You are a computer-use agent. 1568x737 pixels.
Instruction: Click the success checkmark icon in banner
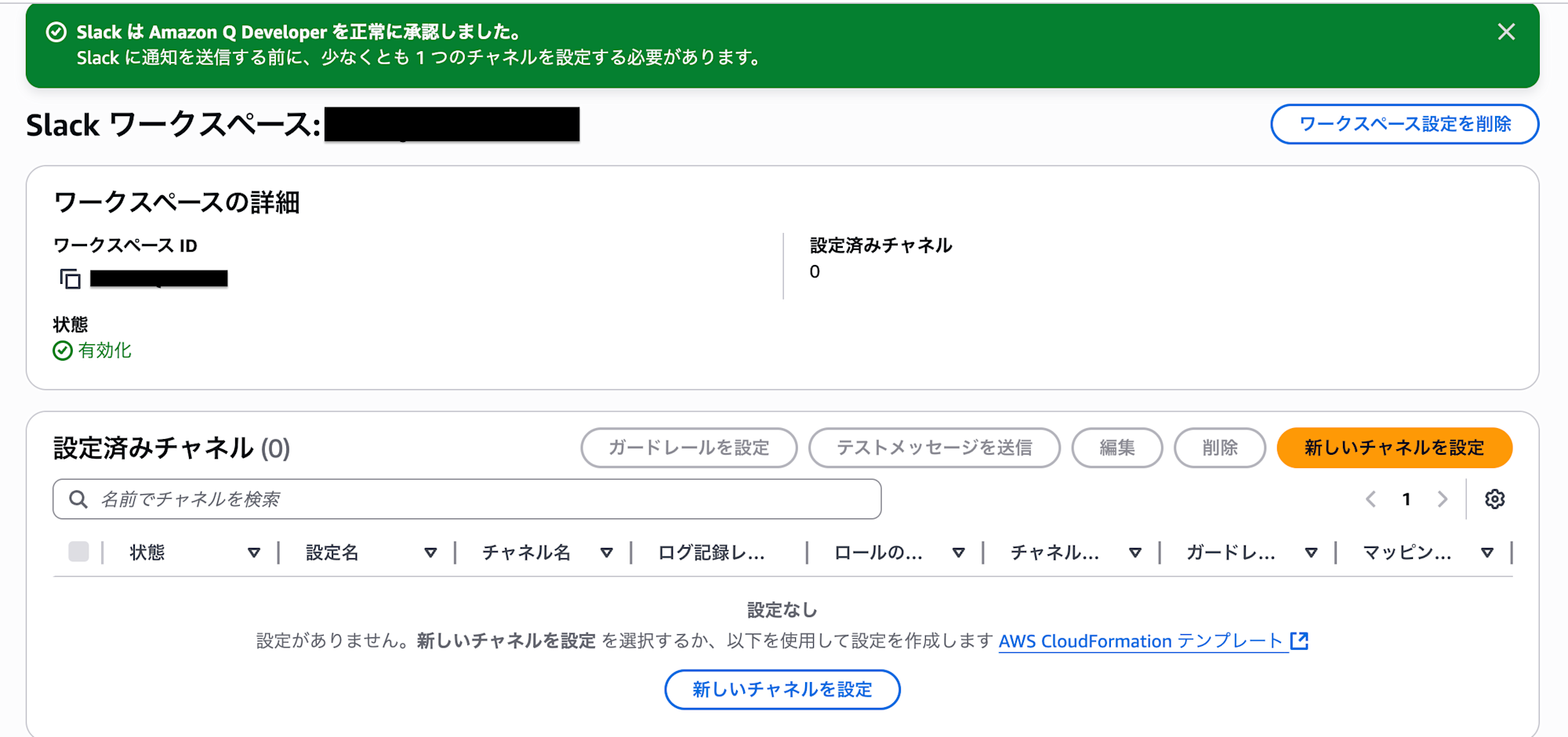[x=56, y=32]
